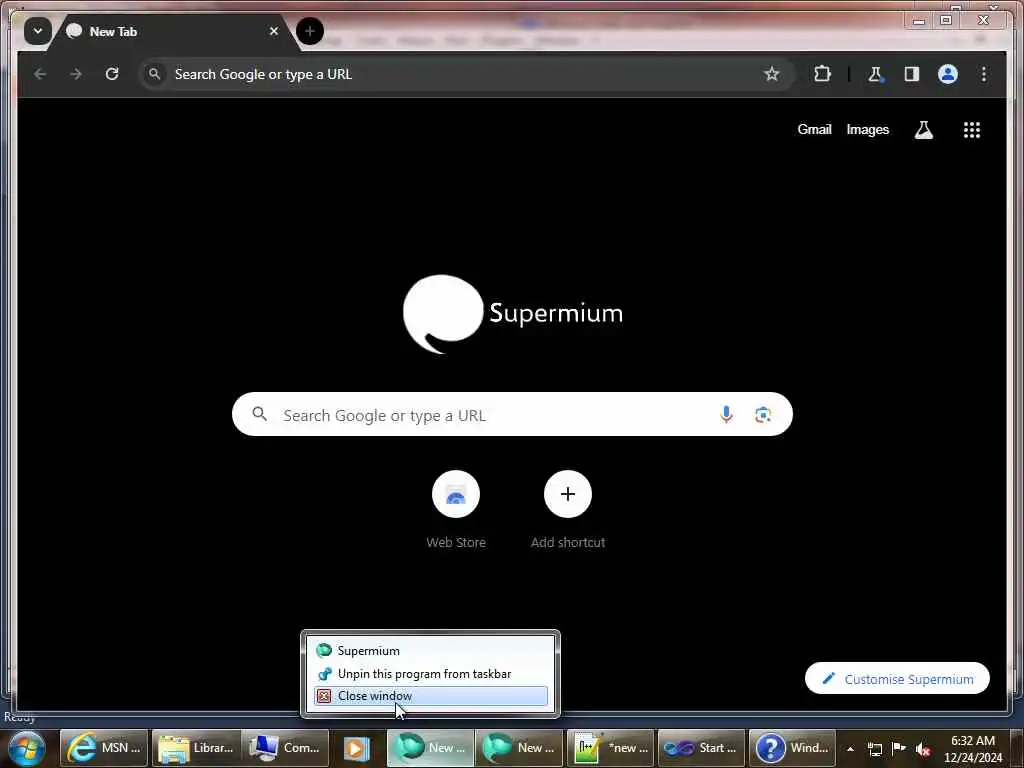Open the Start... taskbar button
The width and height of the screenshot is (1024, 768).
(x=701, y=748)
